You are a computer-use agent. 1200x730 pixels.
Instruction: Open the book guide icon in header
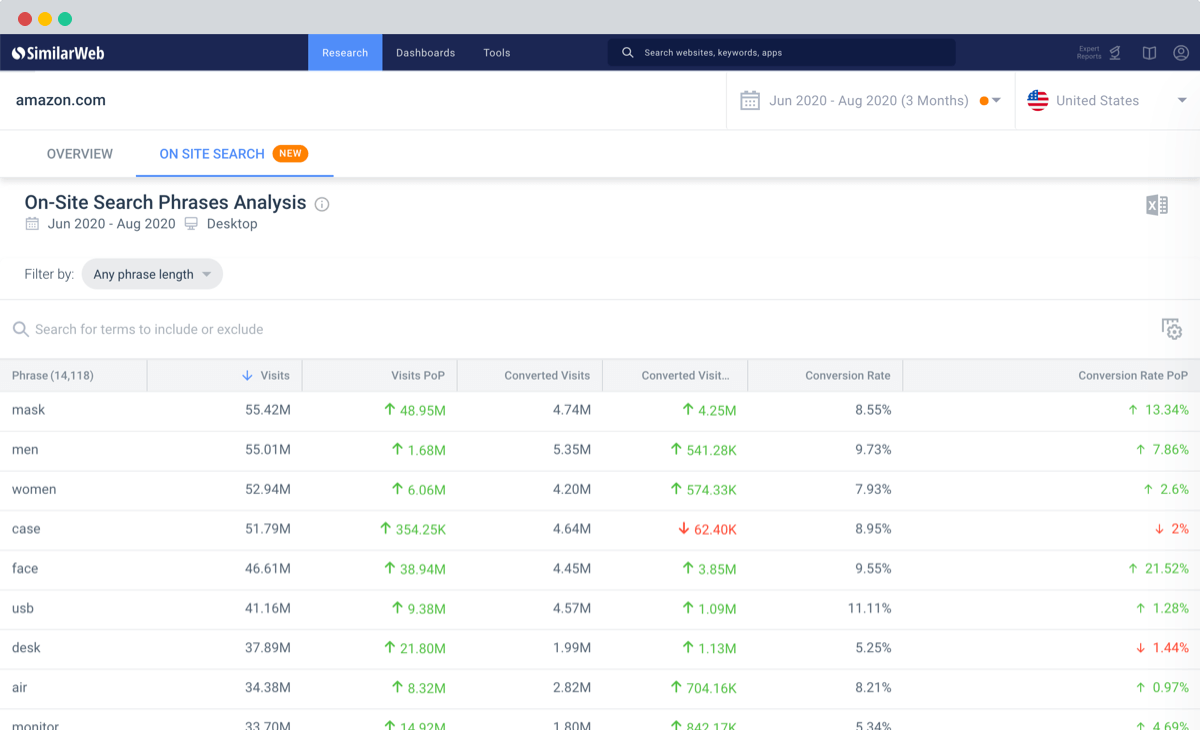point(1150,53)
